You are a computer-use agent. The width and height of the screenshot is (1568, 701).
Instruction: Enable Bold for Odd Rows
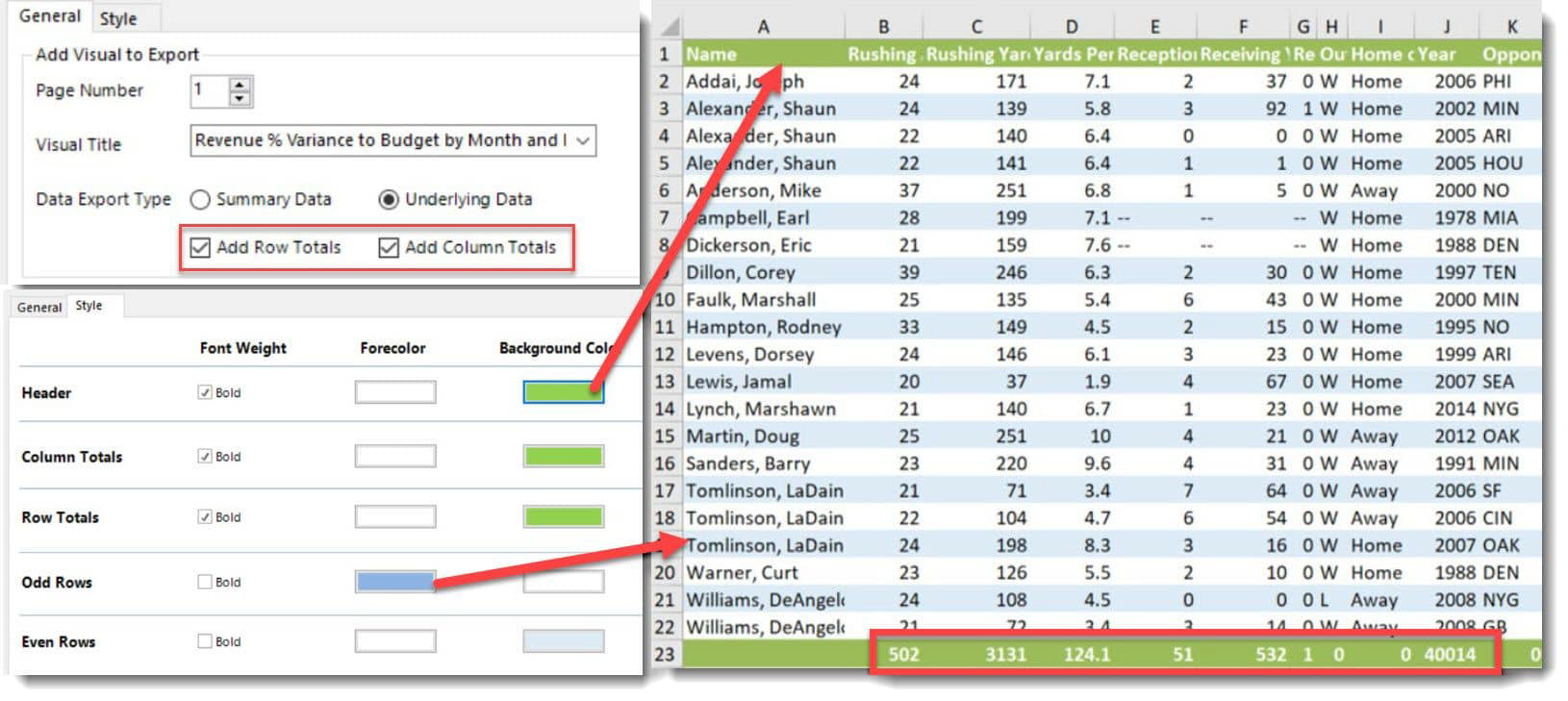pyautogui.click(x=204, y=582)
